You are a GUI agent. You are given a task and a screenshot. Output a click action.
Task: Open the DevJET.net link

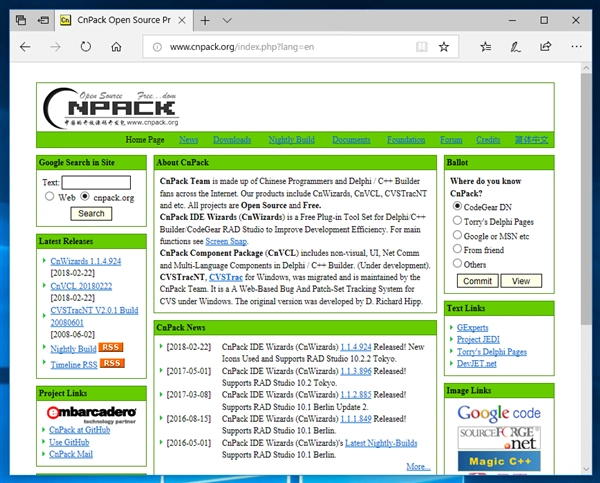coord(477,364)
